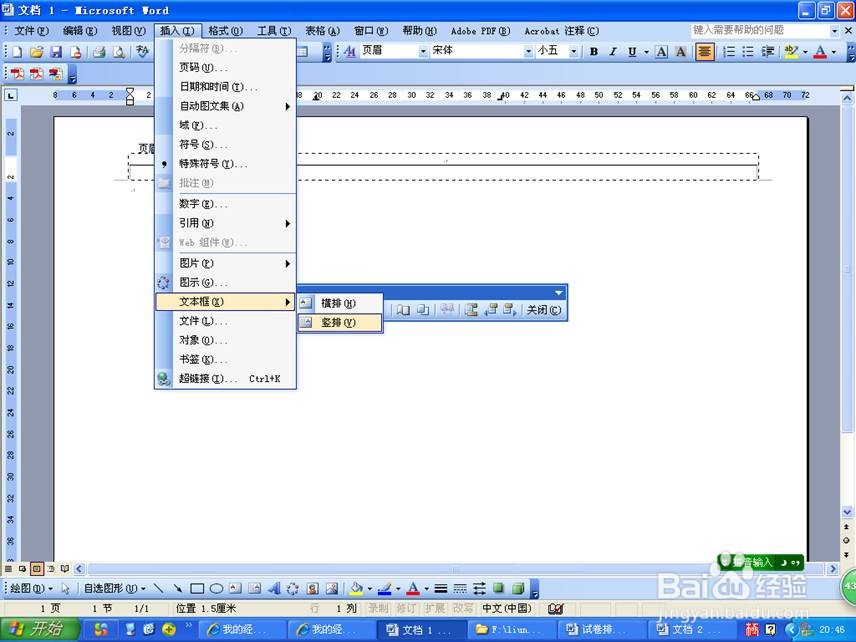
Task: Choose horizontal text box 横排
Action: [340, 303]
